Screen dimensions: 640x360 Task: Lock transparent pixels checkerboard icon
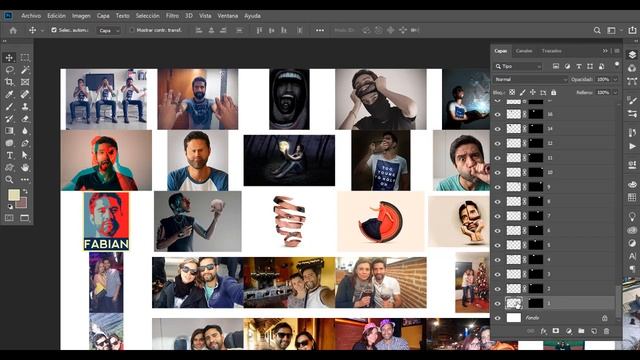point(512,93)
